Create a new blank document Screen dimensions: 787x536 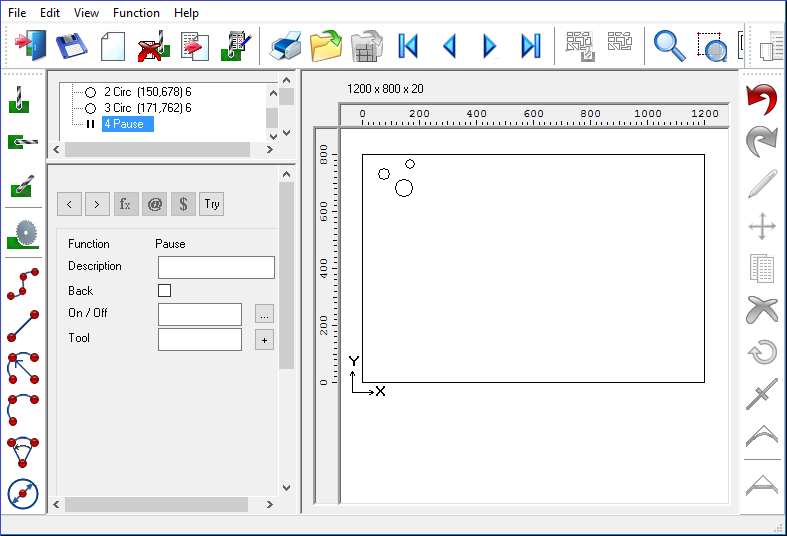pyautogui.click(x=112, y=46)
